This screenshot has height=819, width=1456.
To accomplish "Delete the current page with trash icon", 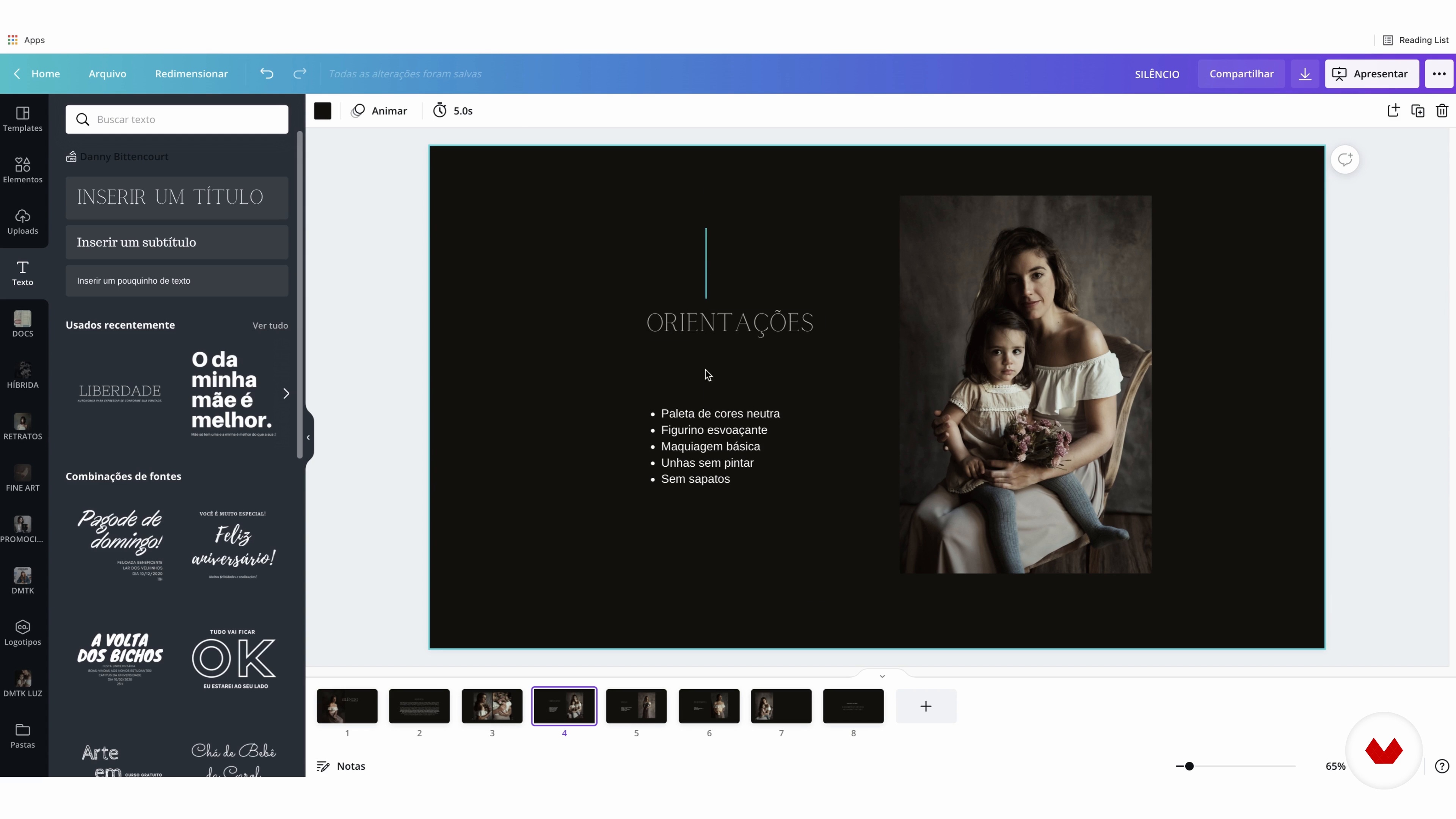I will click(1442, 111).
